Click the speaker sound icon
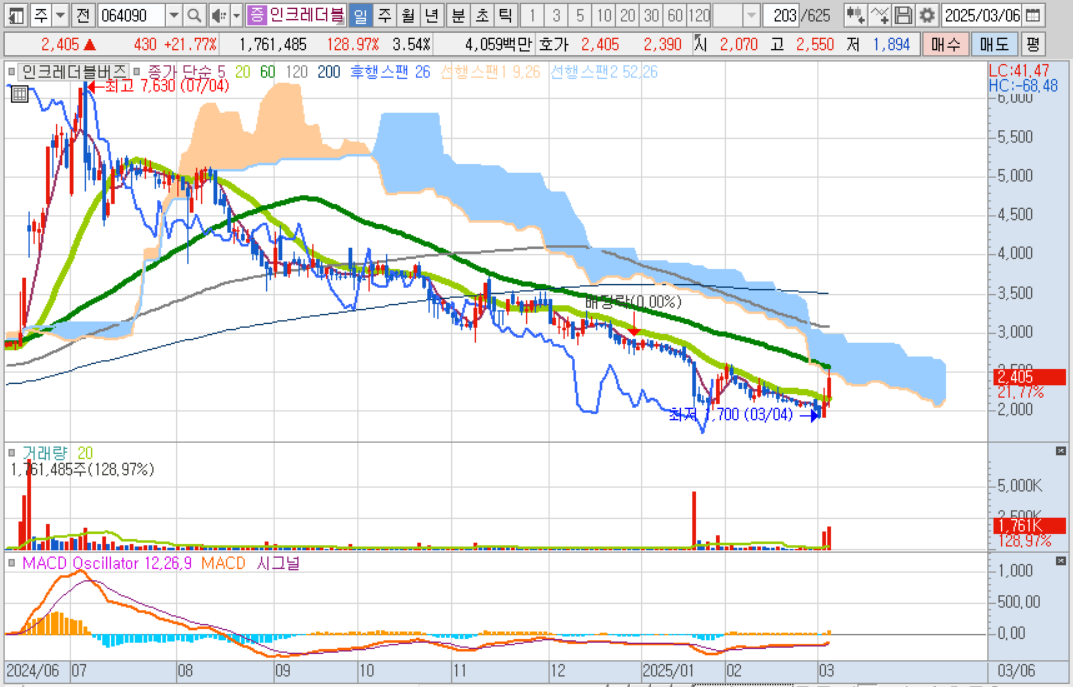The width and height of the screenshot is (1073, 687). coord(219,14)
